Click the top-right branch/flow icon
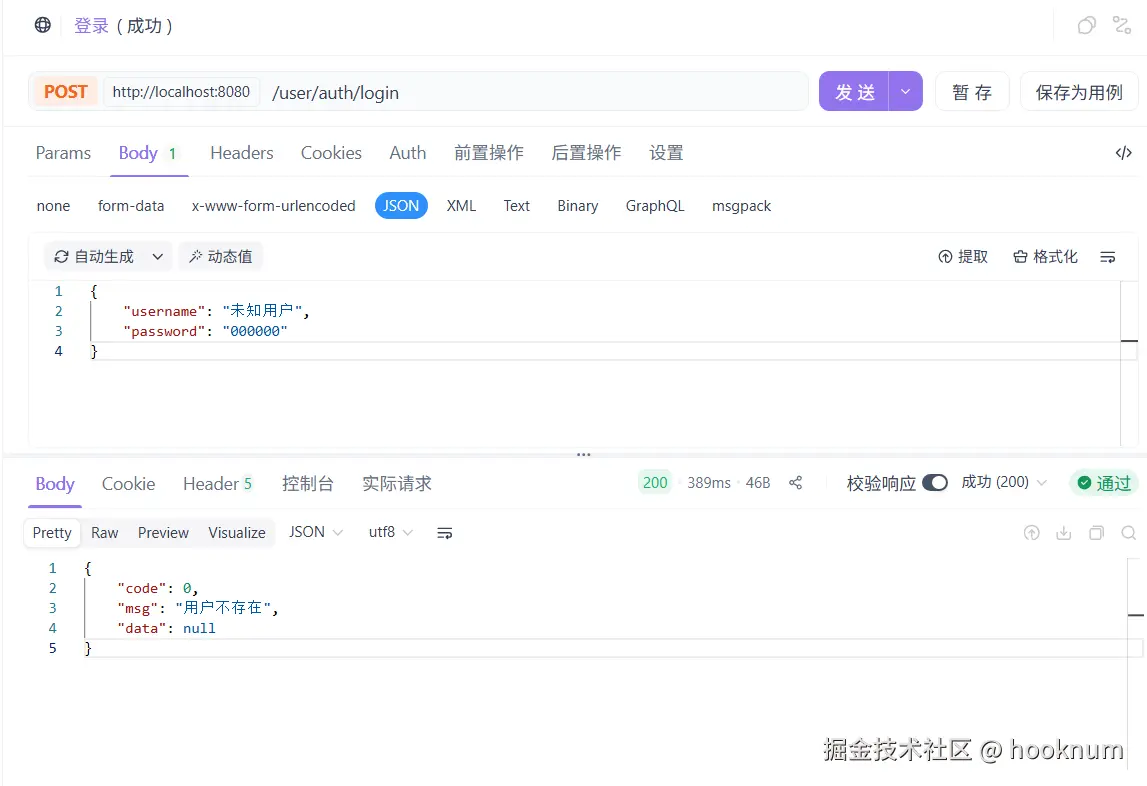 coord(1121,26)
